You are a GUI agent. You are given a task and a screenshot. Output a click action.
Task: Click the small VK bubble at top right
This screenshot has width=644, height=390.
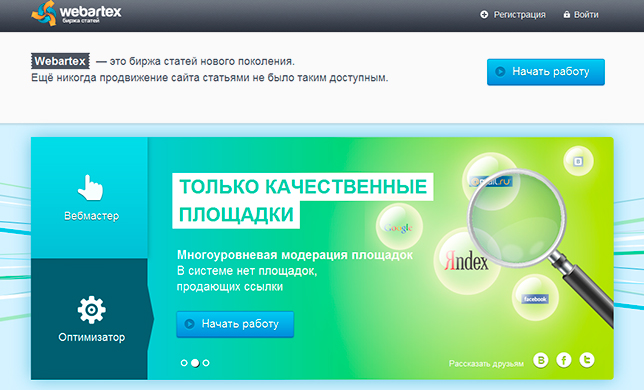pos(578,161)
